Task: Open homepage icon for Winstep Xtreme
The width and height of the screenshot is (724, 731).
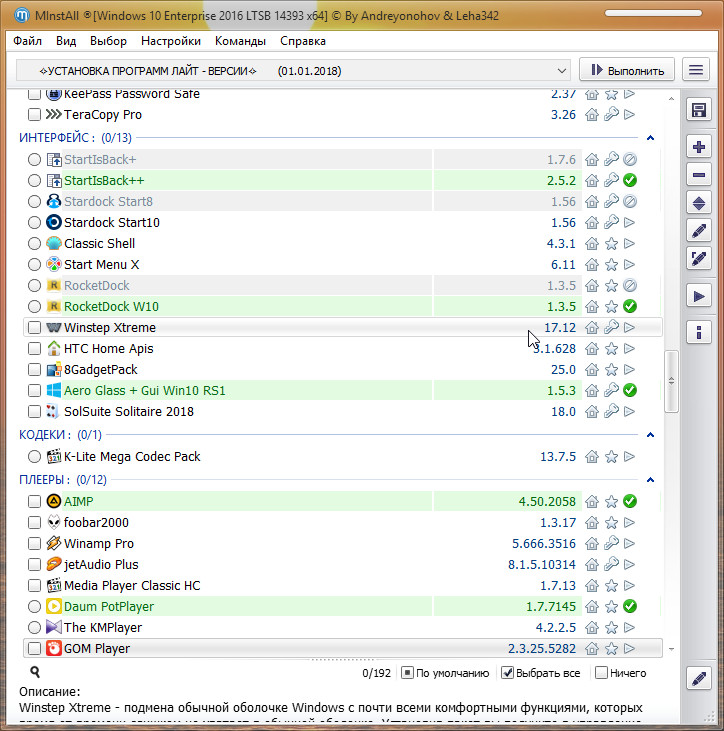Action: point(592,328)
